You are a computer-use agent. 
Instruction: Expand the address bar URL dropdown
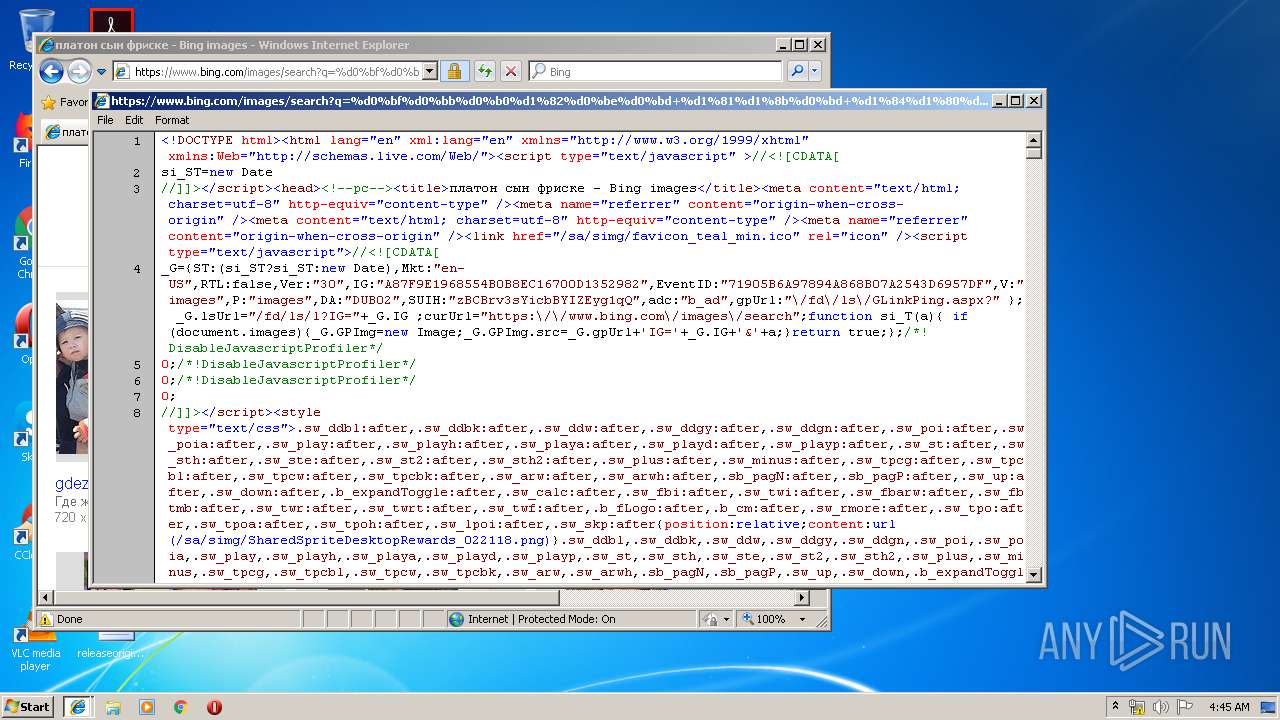(430, 71)
